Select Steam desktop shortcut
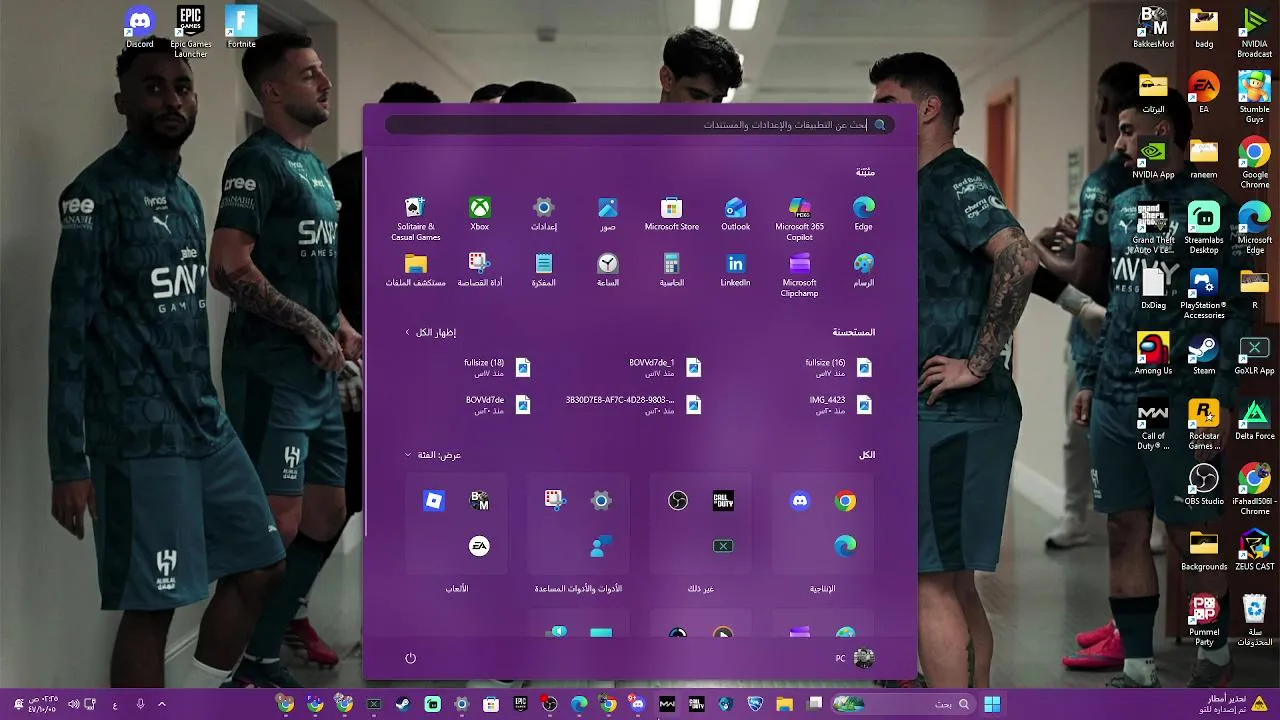1280x720 pixels. (x=1204, y=353)
